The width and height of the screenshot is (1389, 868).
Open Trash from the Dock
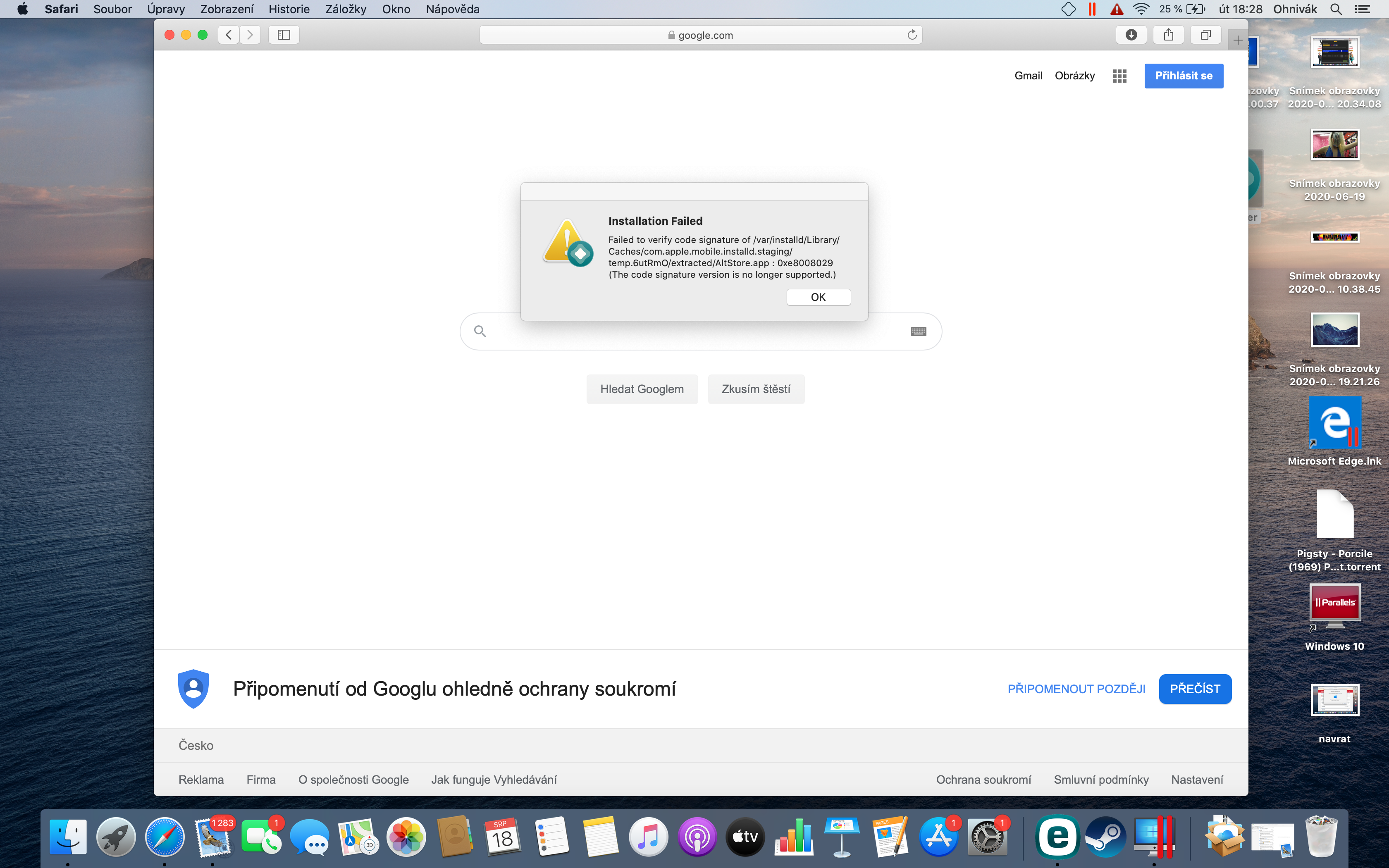click(1321, 837)
